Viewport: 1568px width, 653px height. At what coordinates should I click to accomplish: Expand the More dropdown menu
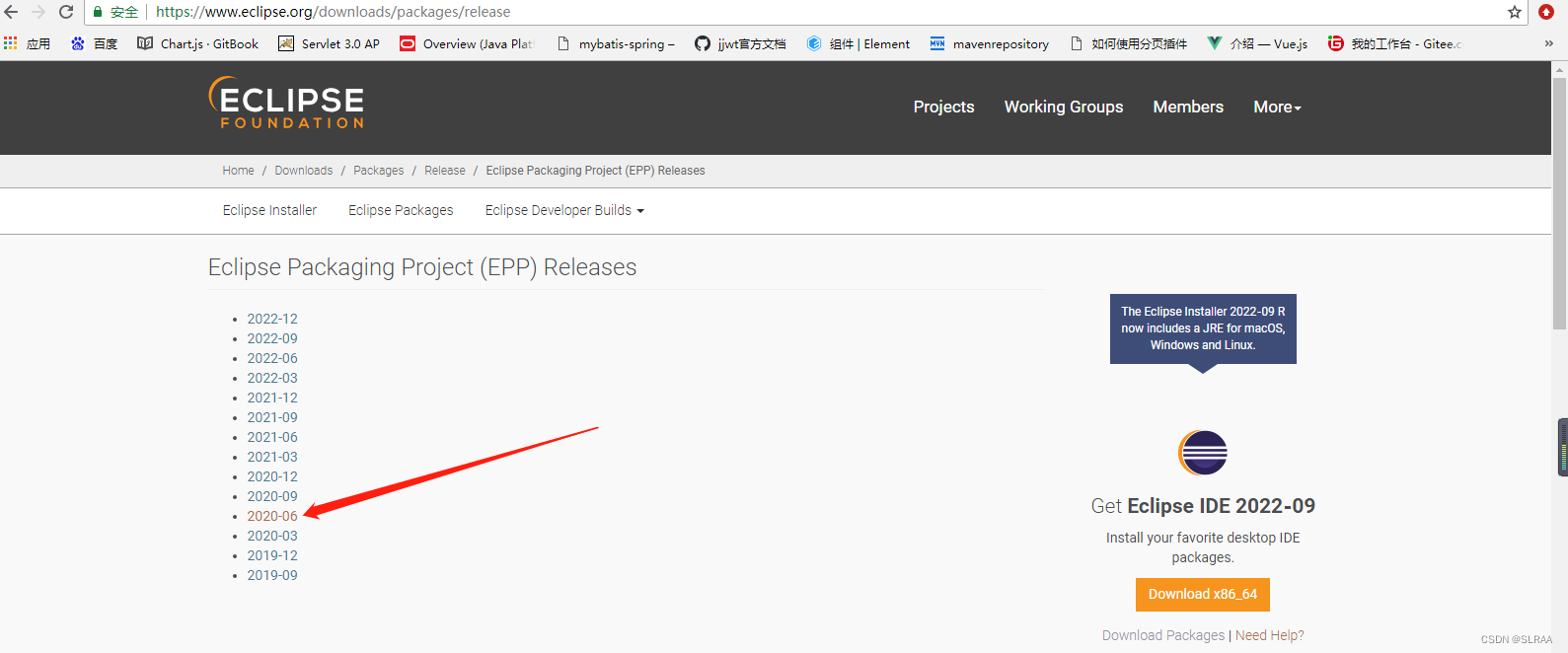(x=1277, y=107)
